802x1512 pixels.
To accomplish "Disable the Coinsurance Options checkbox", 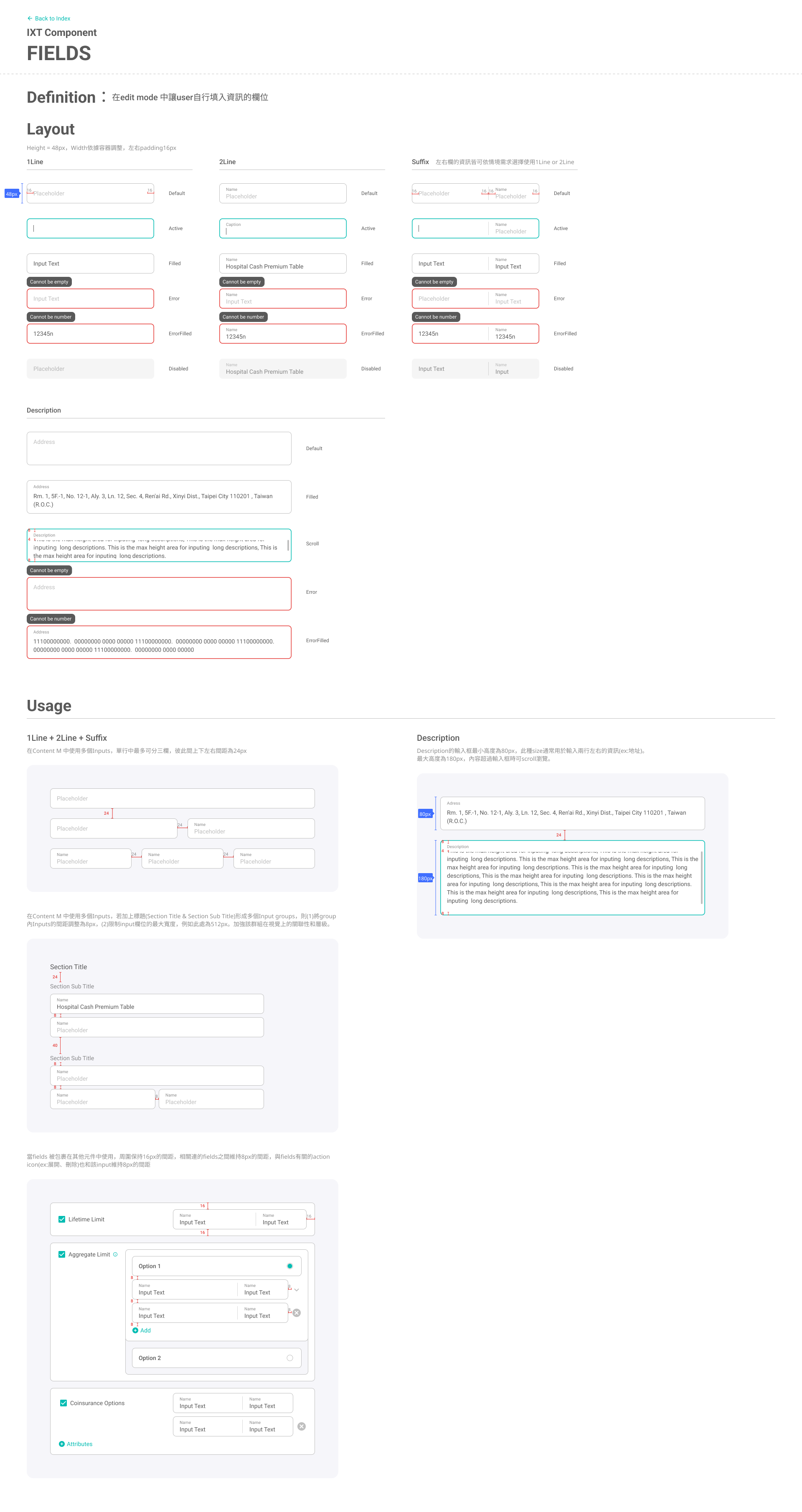I will click(63, 1403).
